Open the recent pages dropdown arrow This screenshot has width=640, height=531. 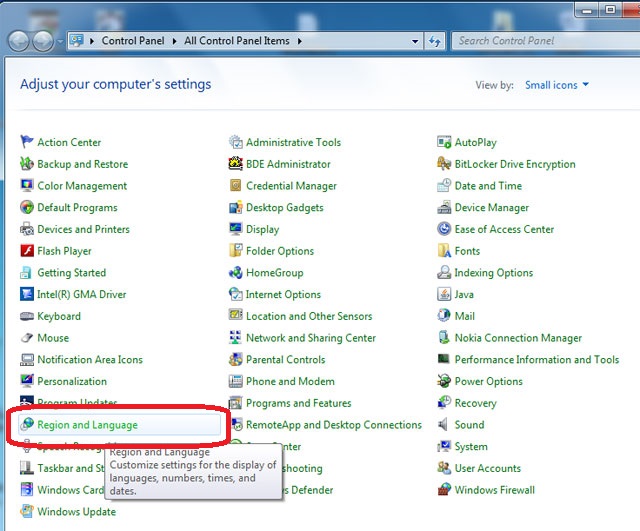click(x=60, y=41)
